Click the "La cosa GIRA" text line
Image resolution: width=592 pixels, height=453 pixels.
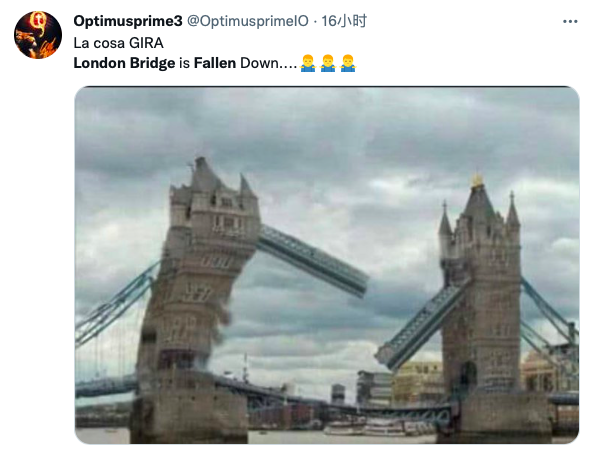click(x=119, y=43)
